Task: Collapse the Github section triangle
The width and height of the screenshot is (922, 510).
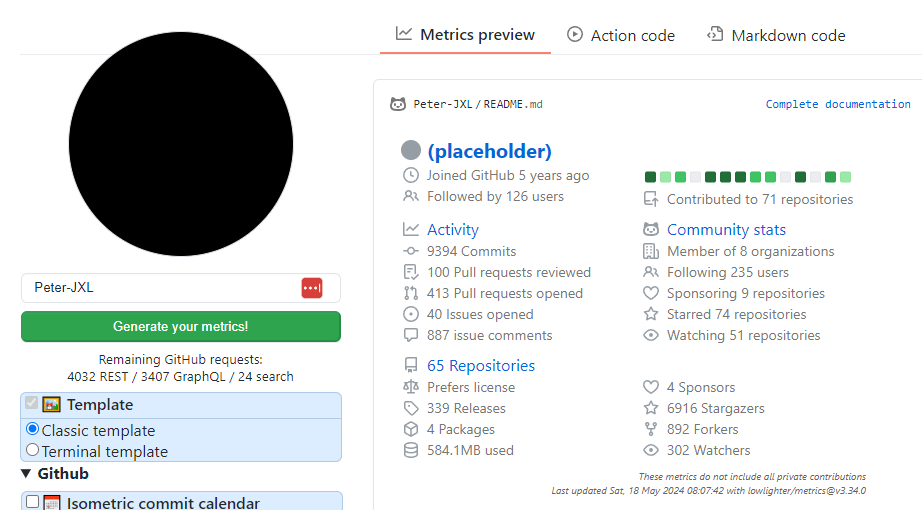Action: point(26,474)
